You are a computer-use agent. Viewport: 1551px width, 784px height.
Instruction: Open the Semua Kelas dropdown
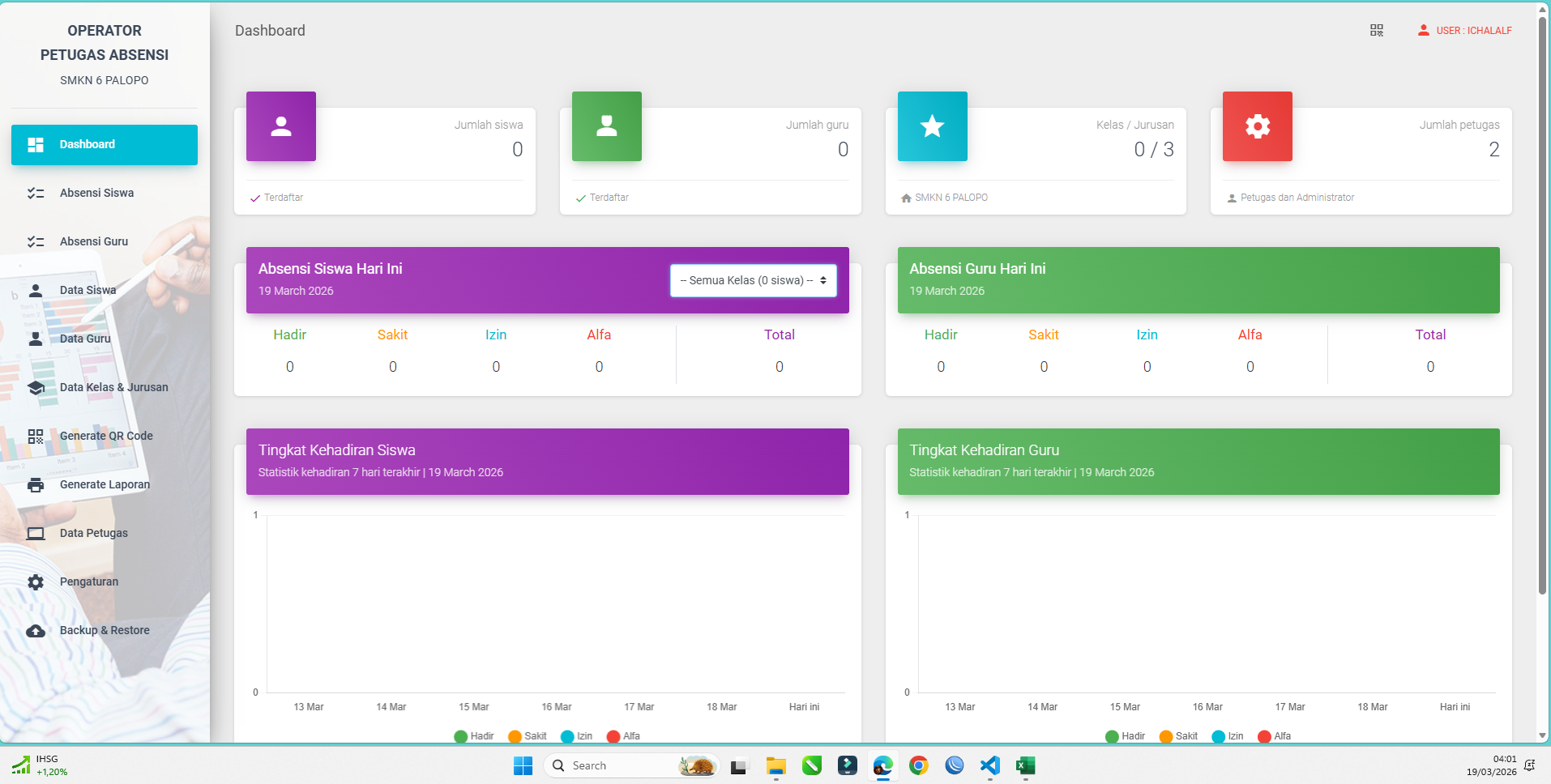pos(753,280)
